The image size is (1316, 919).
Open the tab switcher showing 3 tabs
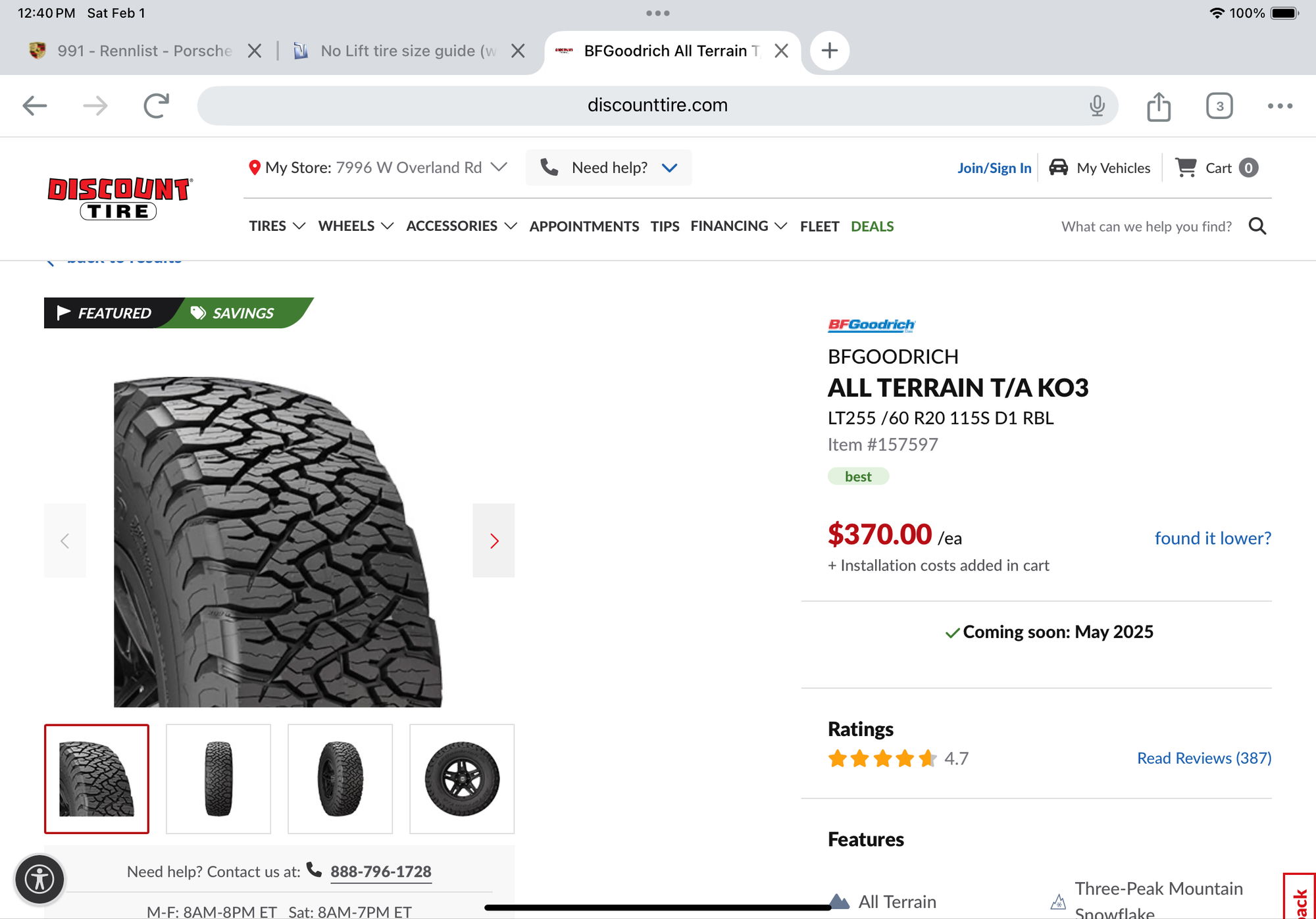[1219, 106]
